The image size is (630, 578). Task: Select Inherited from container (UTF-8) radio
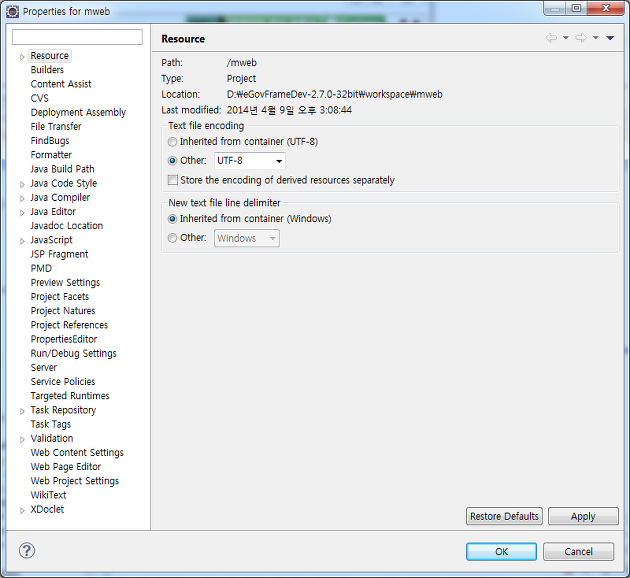[x=172, y=142]
